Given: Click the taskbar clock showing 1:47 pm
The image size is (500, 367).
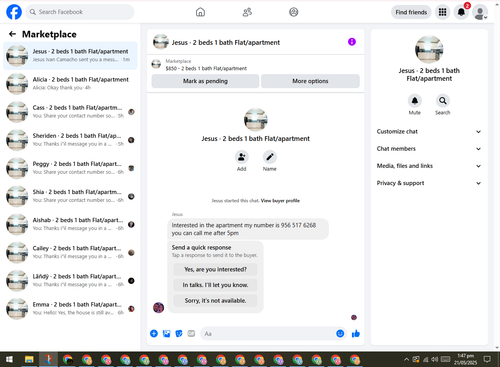Looking at the screenshot, I should pos(466,359).
